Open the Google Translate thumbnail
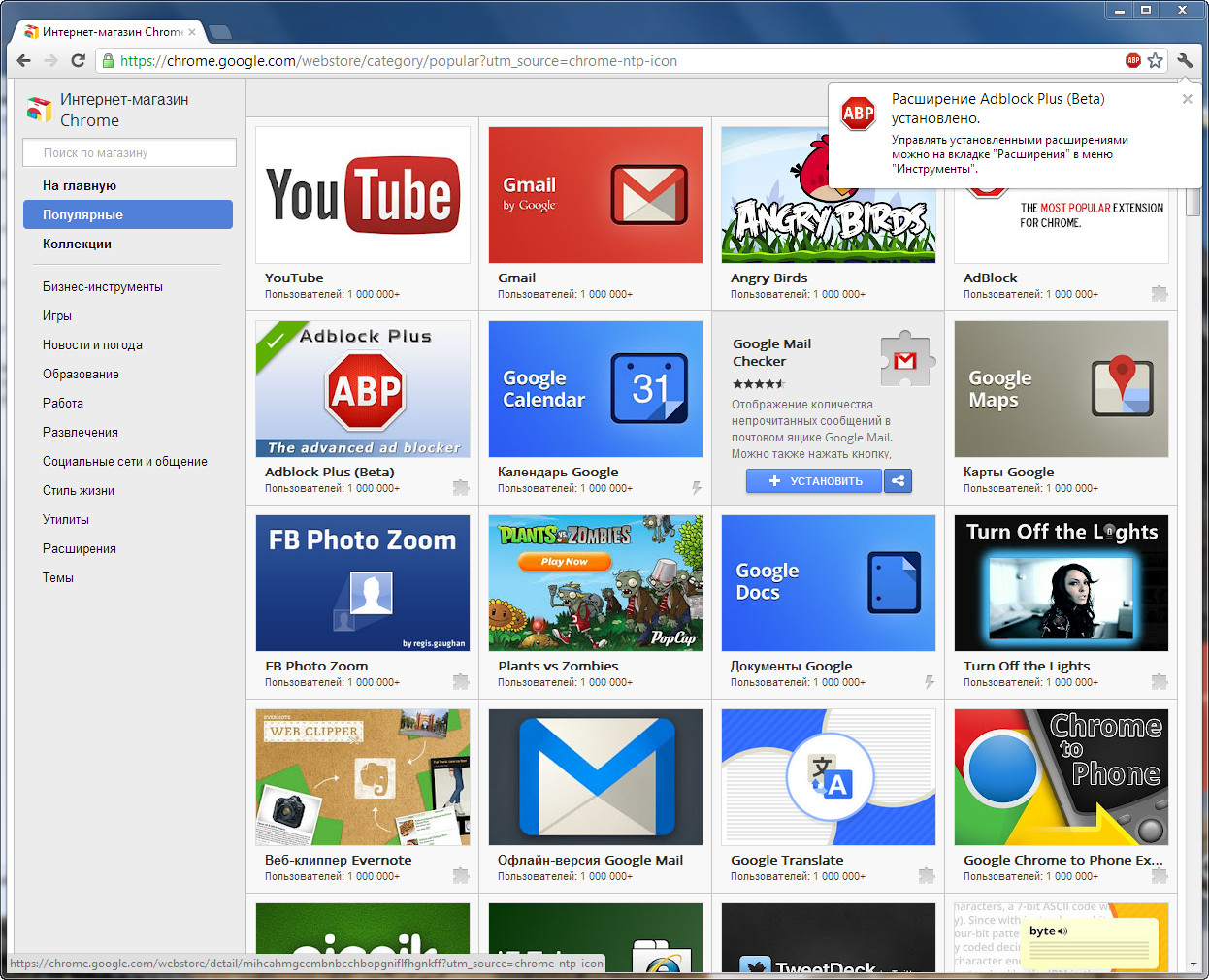This screenshot has height=980, width=1209. [829, 777]
